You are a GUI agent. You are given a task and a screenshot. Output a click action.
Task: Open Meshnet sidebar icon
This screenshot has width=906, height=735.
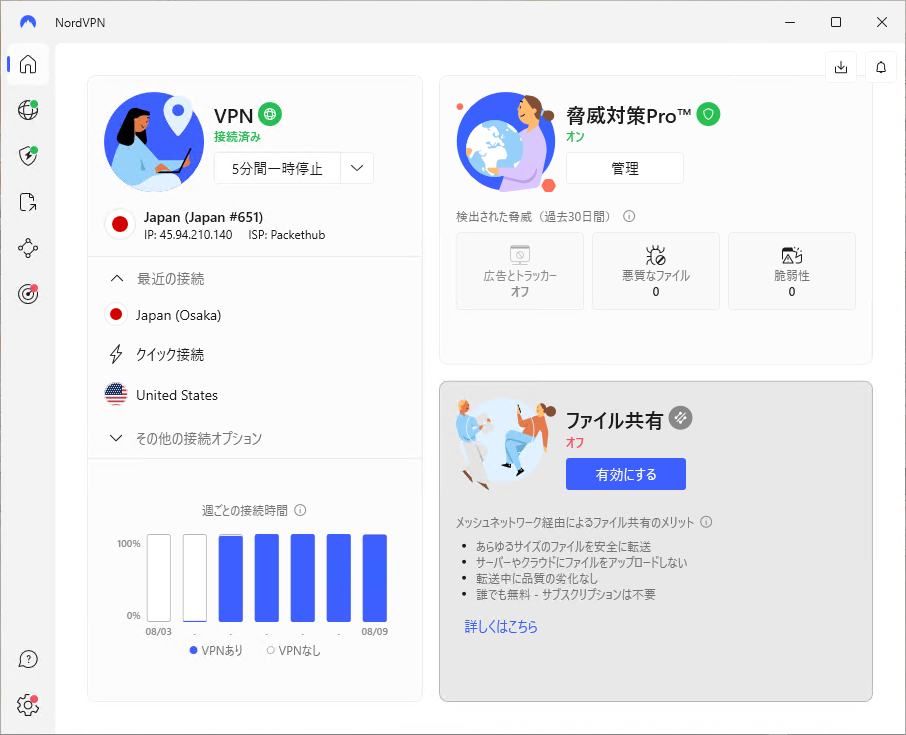28,248
